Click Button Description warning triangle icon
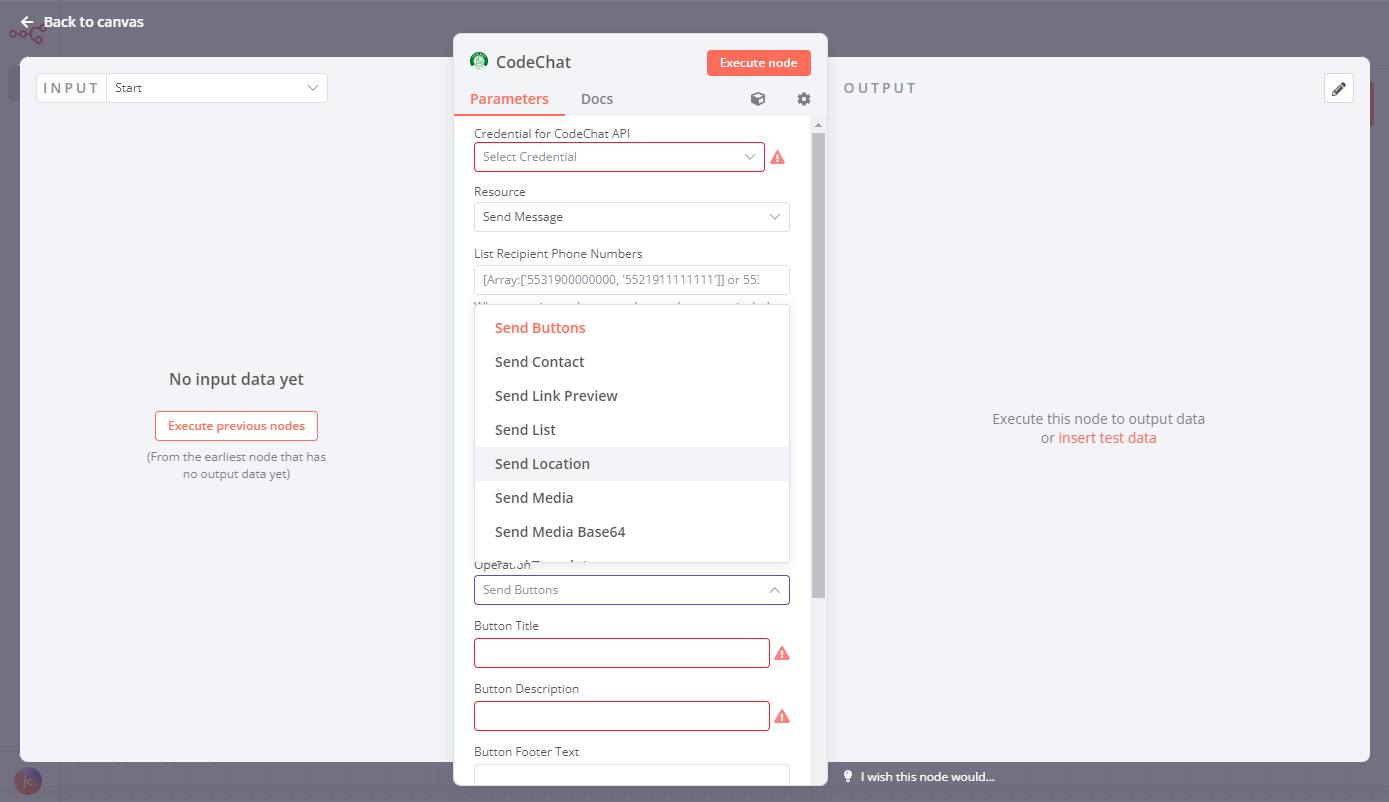Viewport: 1389px width, 802px height. coord(782,716)
